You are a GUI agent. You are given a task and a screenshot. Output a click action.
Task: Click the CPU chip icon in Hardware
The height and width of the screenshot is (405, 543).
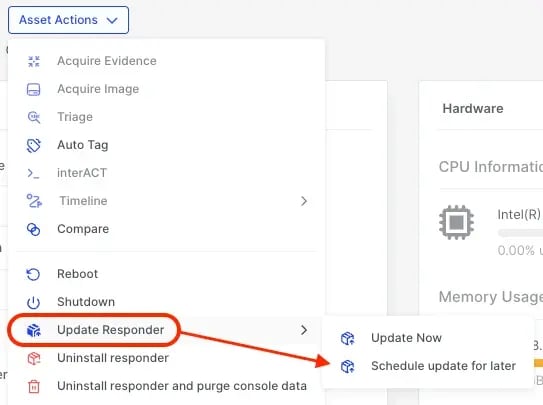(456, 223)
